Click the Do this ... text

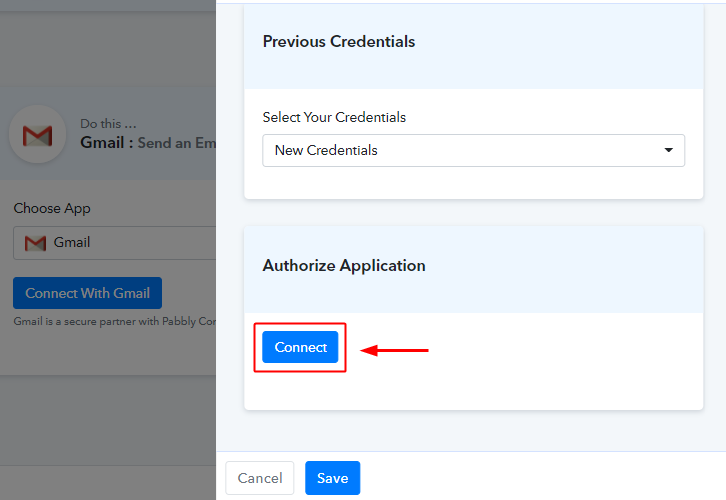(x=108, y=124)
